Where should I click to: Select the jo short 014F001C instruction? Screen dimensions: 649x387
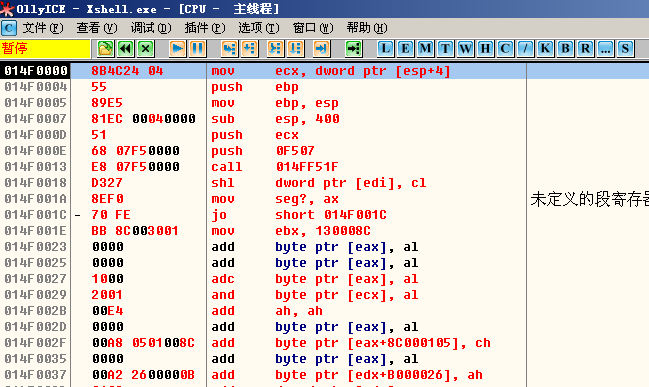[x=299, y=215]
